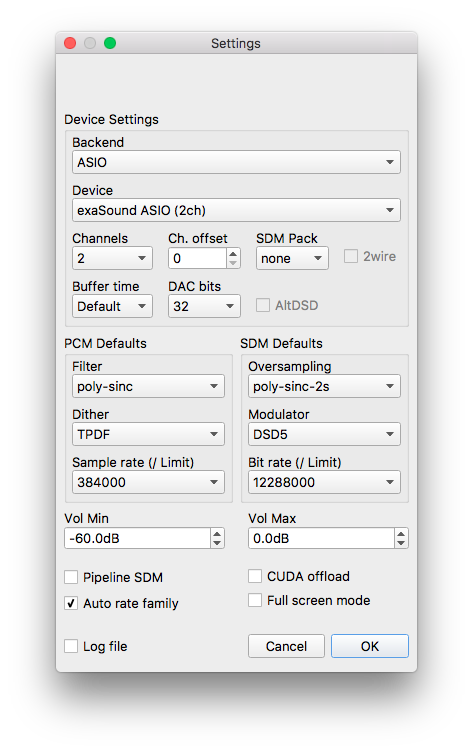The height and width of the screenshot is (752, 473).
Task: Open the Dither dropdown showing TPDF
Action: 148,434
